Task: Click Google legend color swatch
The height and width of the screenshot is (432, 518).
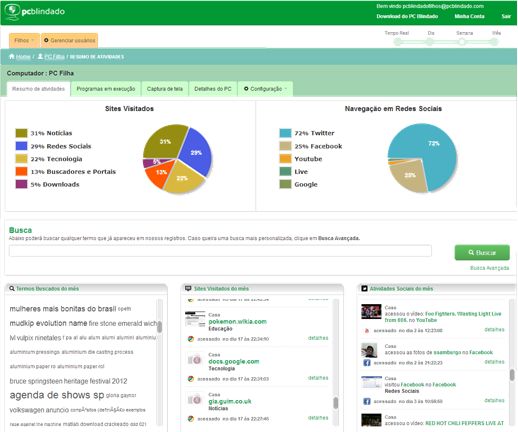Action: pos(285,184)
